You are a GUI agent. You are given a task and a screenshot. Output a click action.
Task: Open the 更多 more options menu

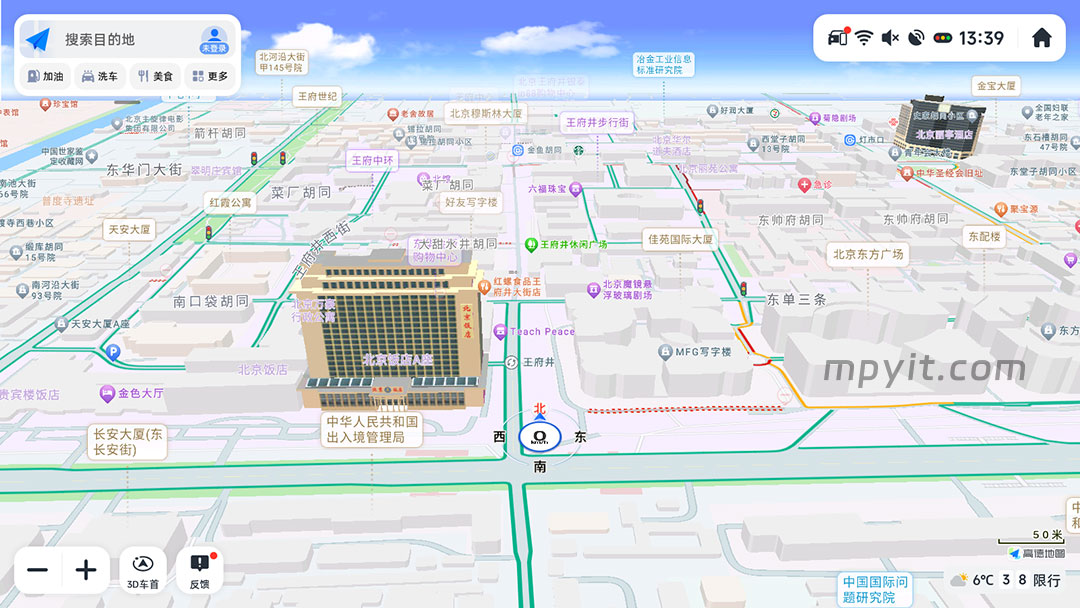[x=210, y=76]
